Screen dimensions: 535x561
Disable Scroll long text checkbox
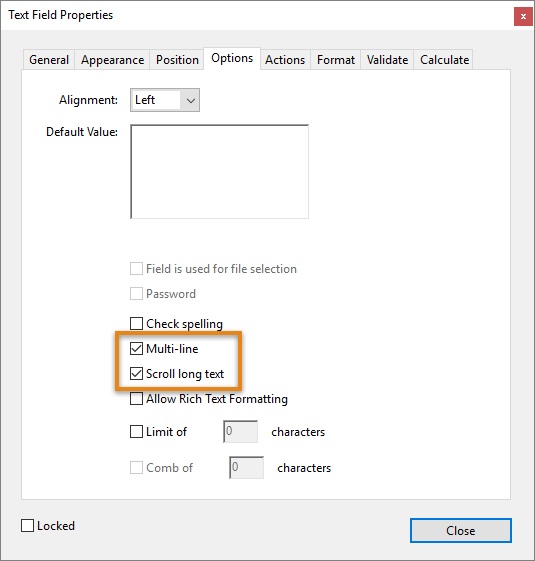click(136, 374)
